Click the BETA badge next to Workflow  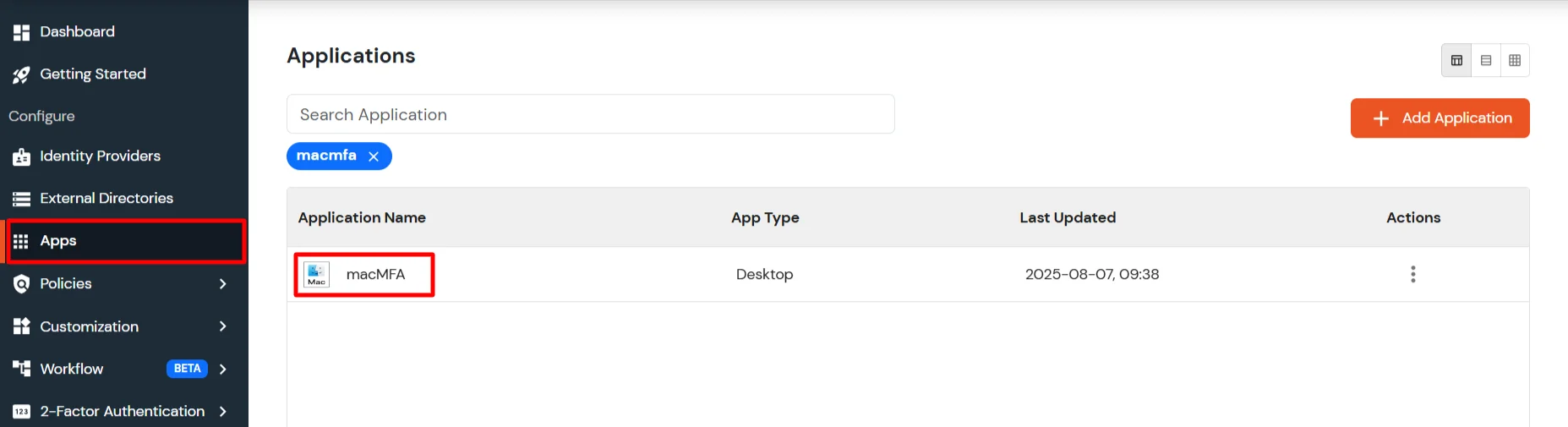coord(187,369)
